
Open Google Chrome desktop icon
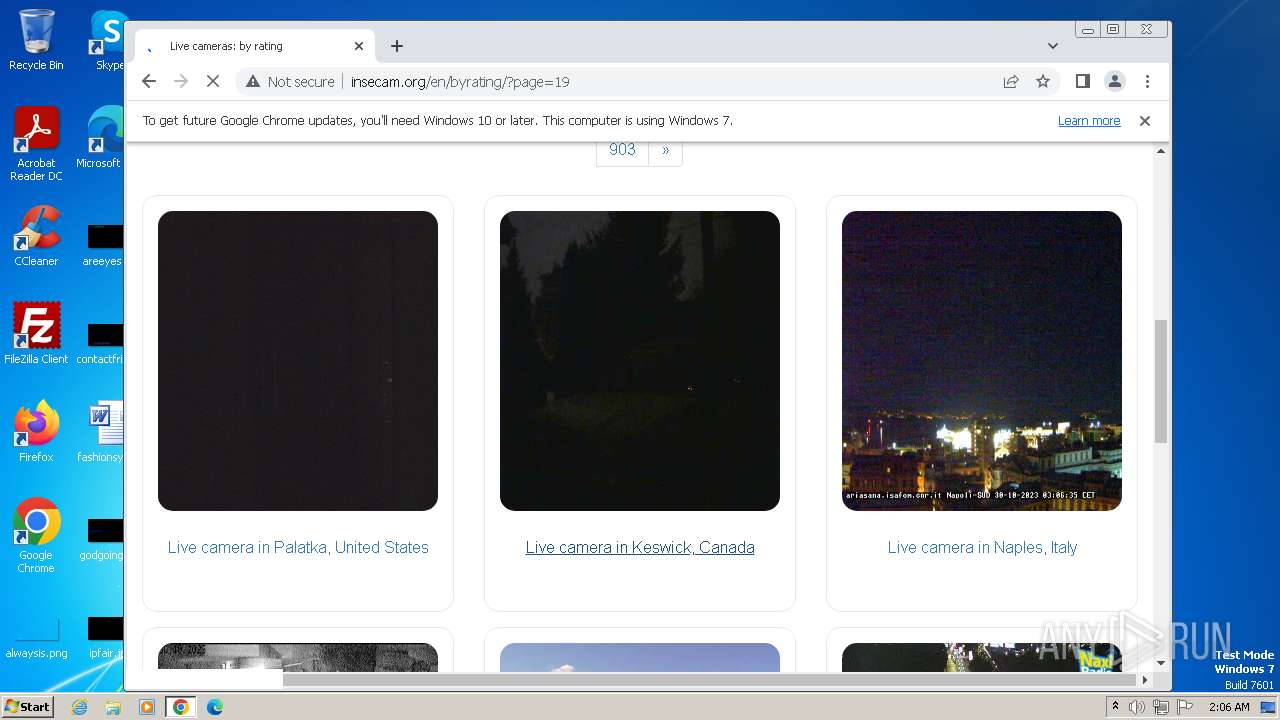36,536
